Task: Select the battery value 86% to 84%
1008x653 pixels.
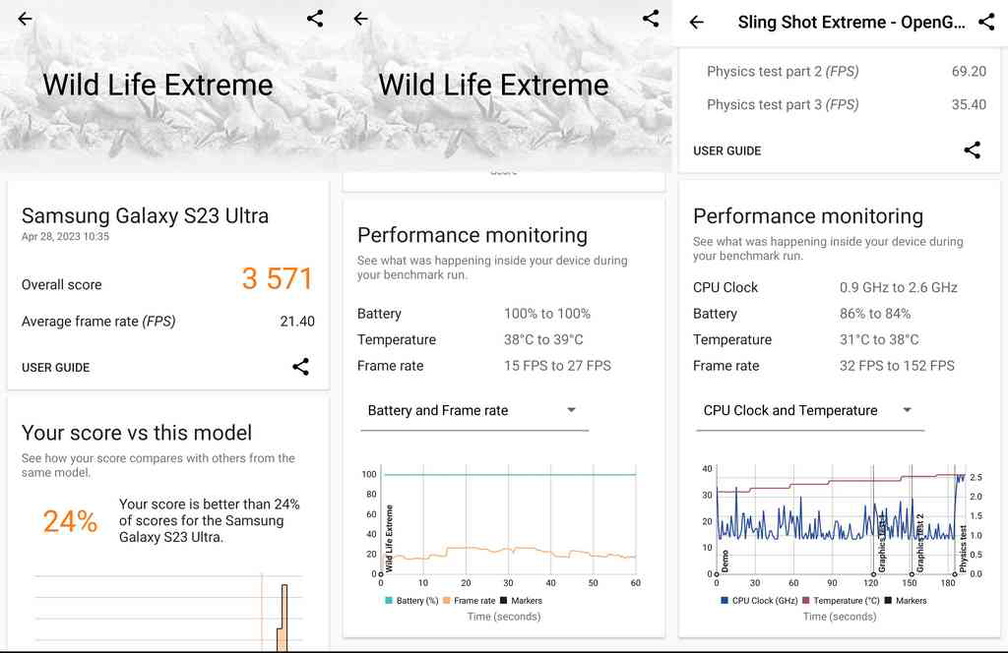Action: (875, 314)
